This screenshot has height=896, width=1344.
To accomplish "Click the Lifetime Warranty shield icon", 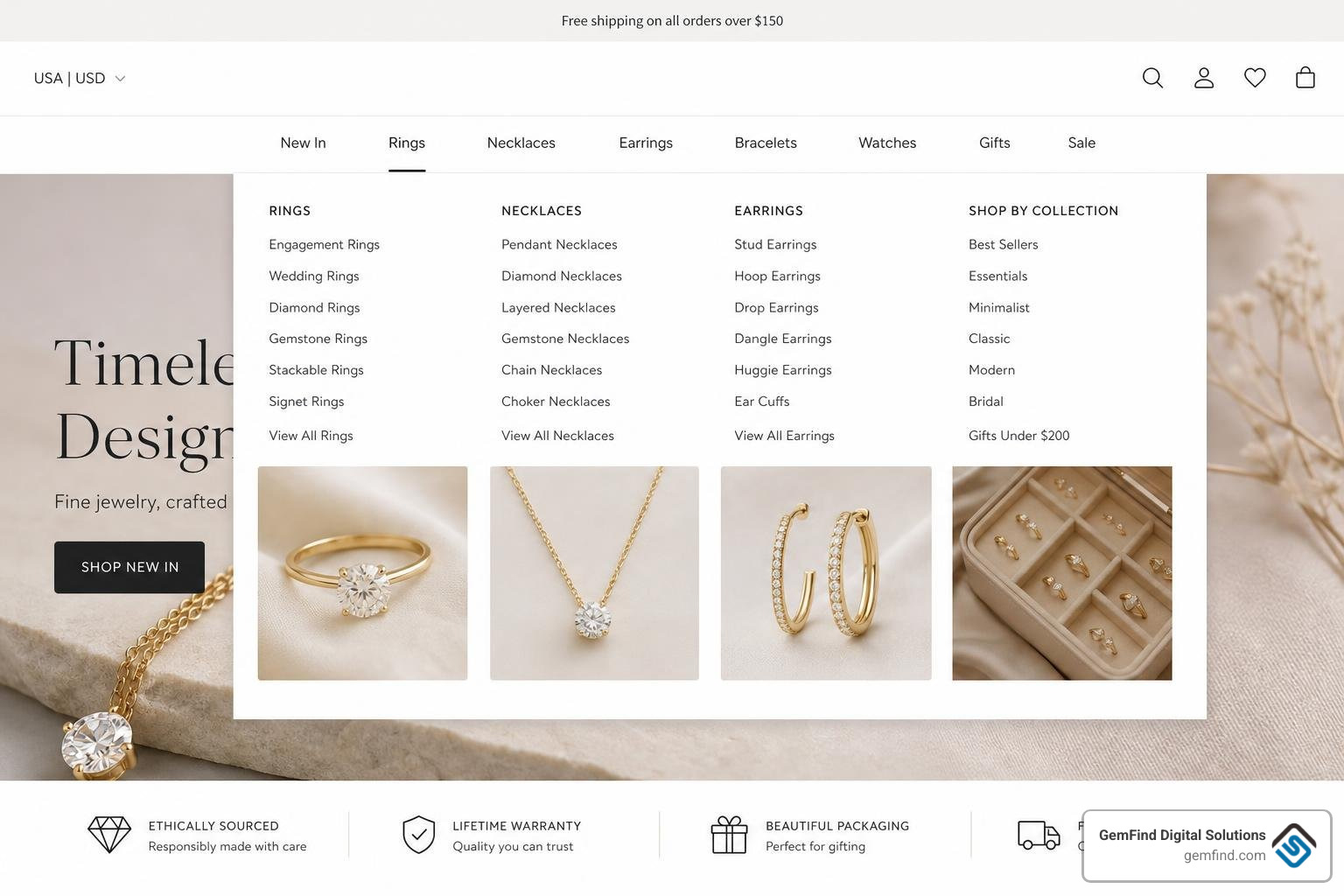I will pos(419,835).
